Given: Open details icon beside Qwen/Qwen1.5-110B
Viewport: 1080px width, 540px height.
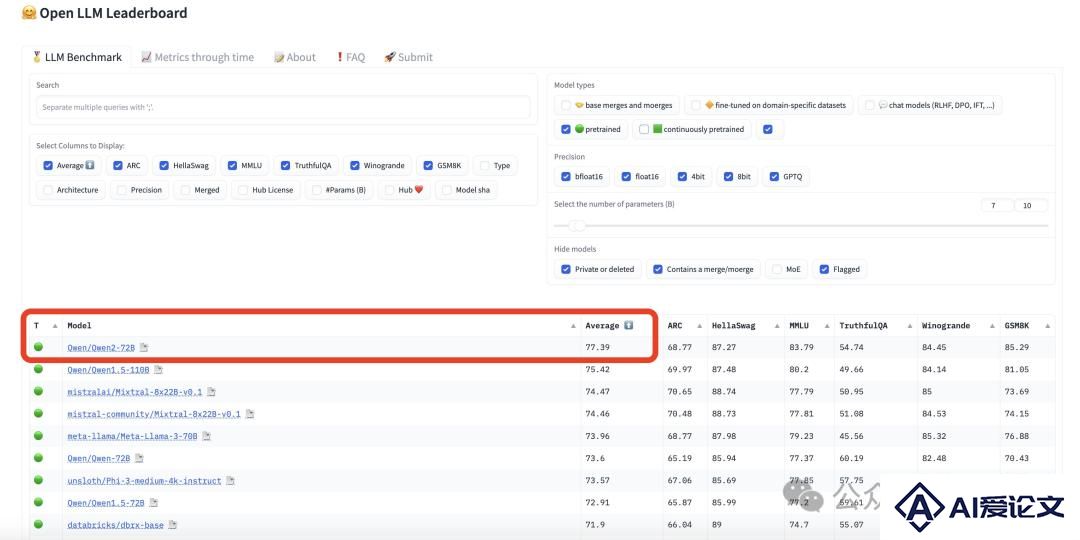Looking at the screenshot, I should click(158, 370).
